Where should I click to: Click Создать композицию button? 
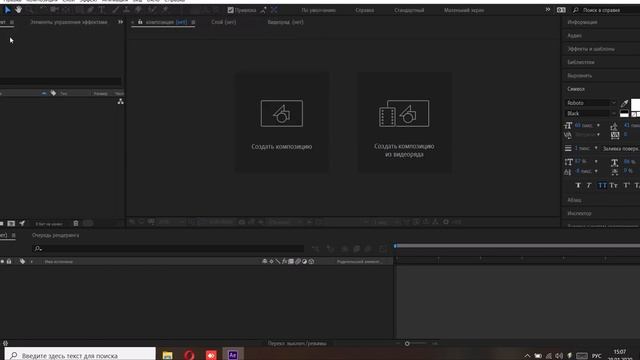pos(282,147)
